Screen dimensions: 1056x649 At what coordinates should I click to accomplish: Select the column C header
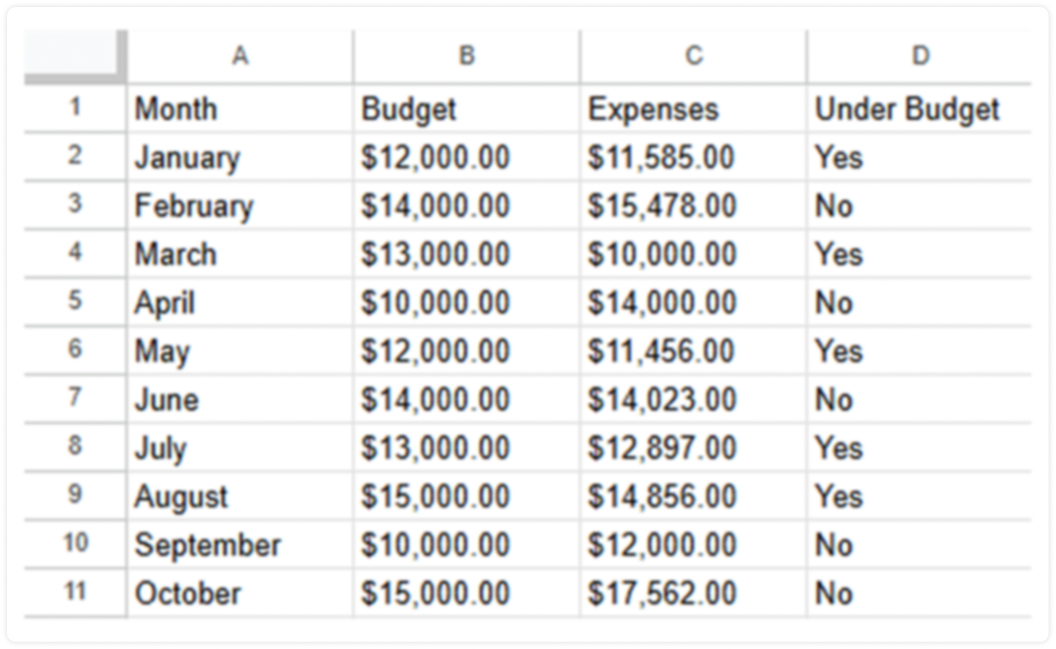click(693, 57)
